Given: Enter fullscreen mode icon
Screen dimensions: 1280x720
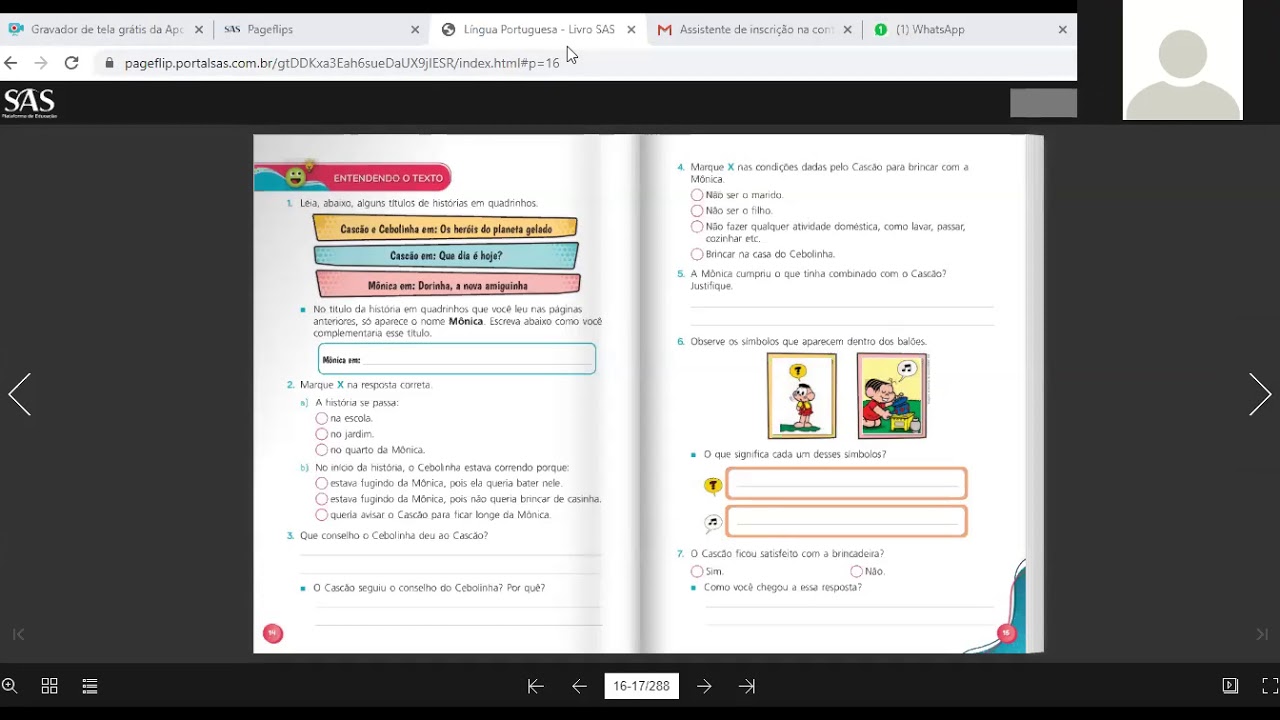Looking at the screenshot, I should tap(1270, 686).
